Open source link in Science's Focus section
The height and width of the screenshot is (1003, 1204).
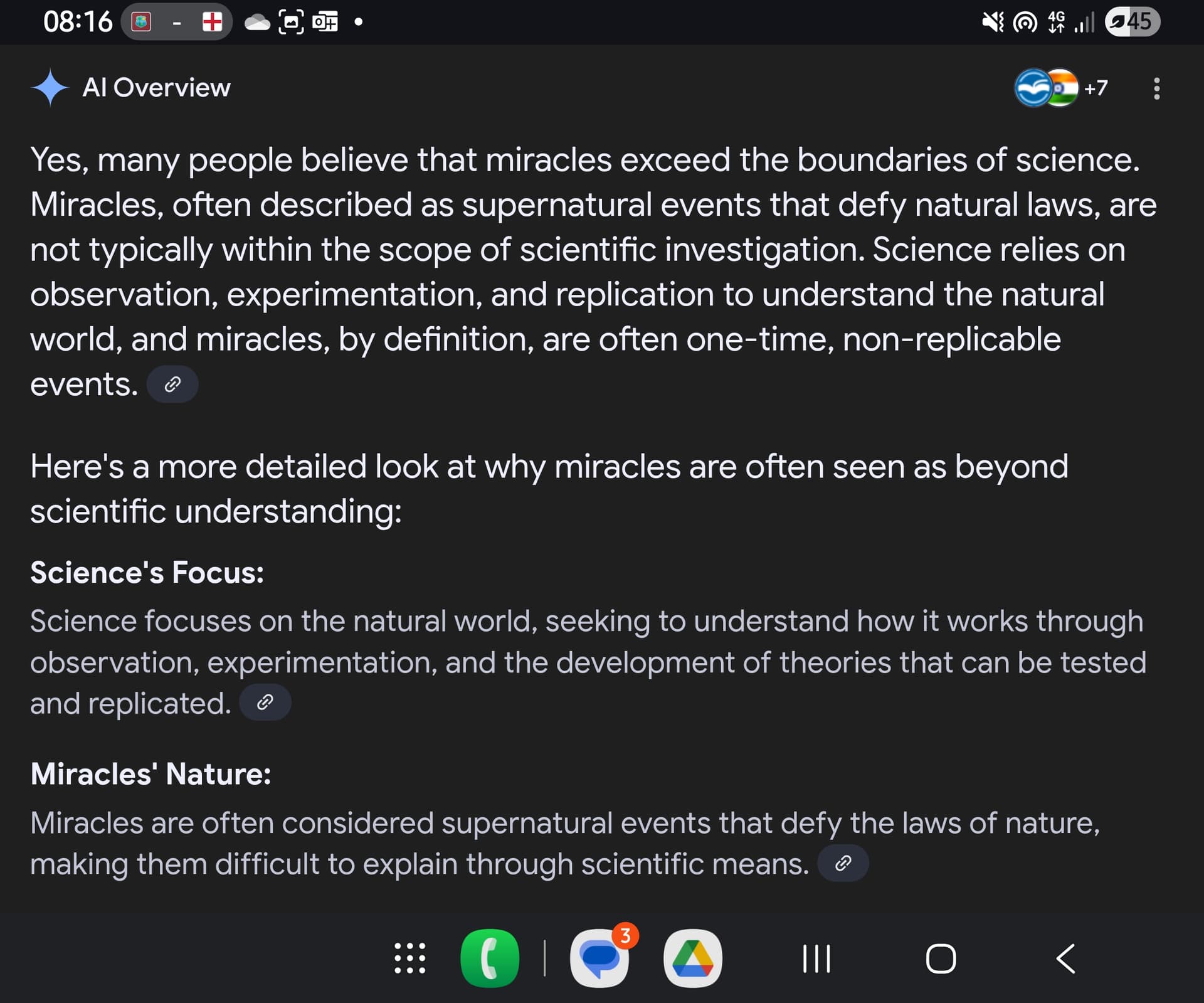[x=265, y=703]
